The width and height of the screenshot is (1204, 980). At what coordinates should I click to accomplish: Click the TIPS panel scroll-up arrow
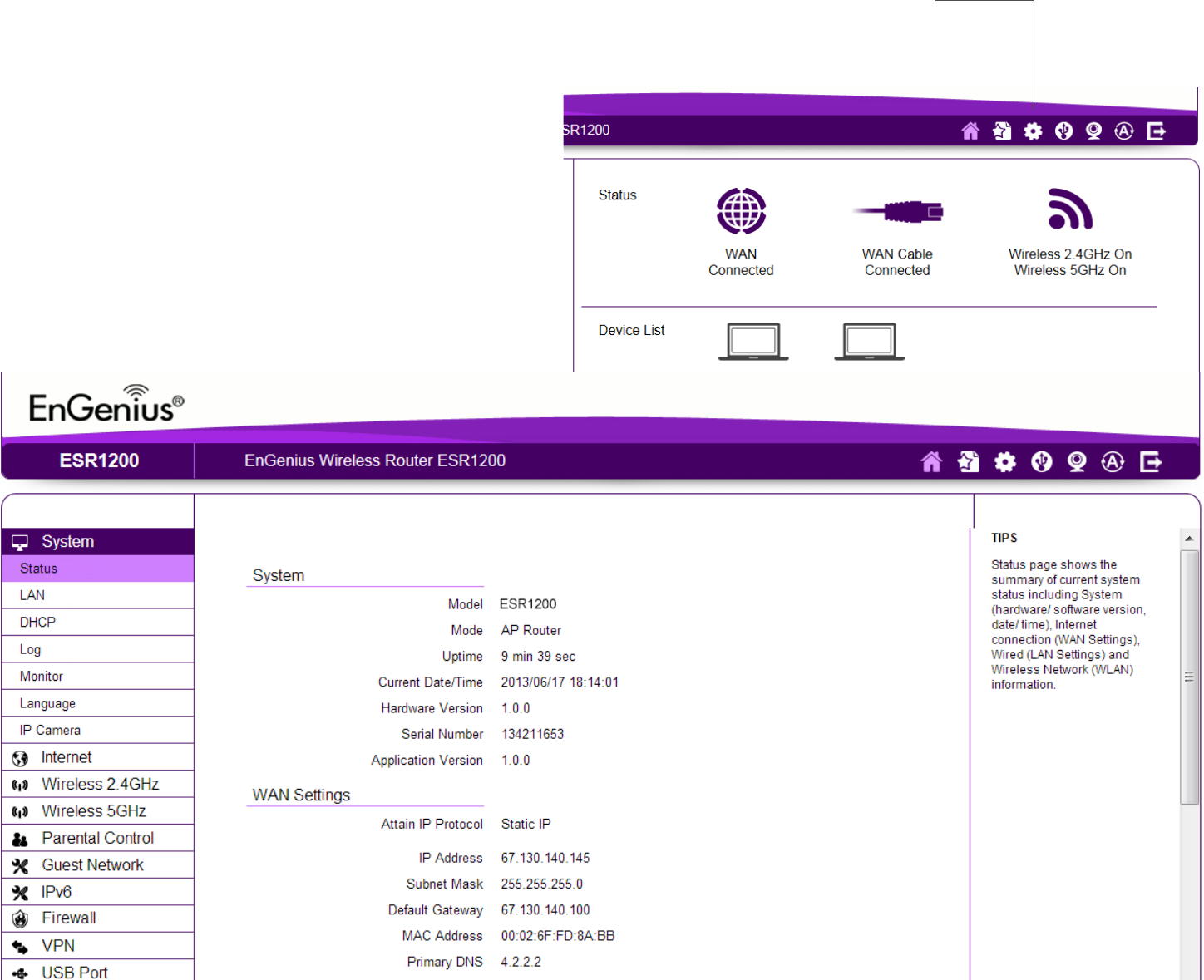pyautogui.click(x=1189, y=539)
